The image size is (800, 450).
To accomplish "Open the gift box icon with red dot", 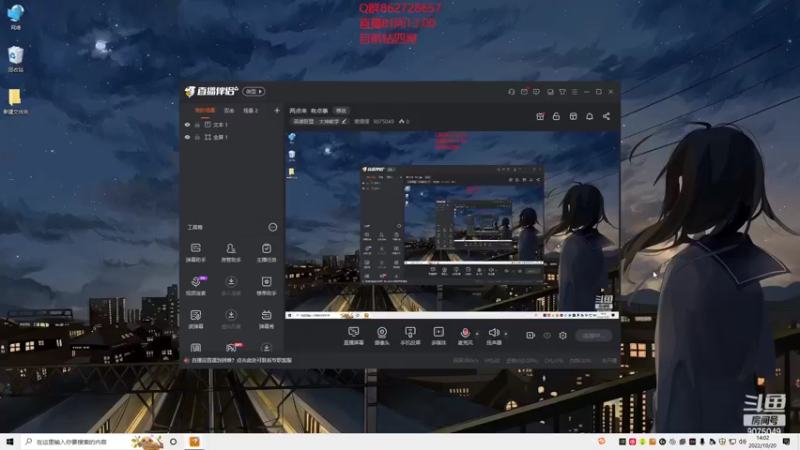I will coord(540,116).
